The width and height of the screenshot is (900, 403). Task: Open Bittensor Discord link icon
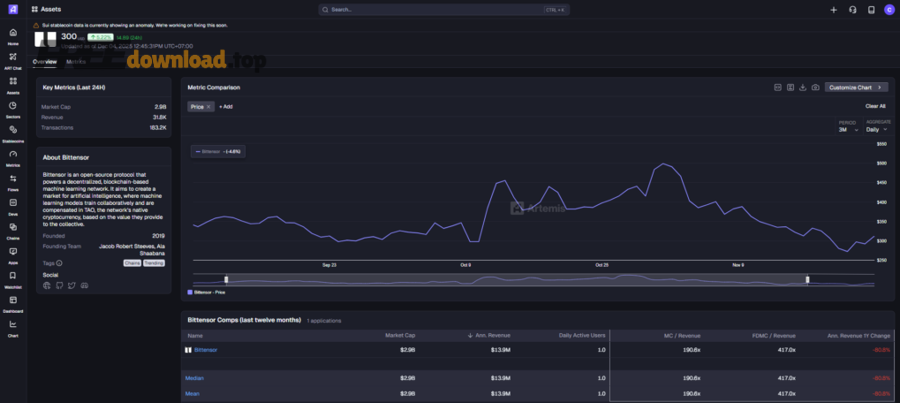pyautogui.click(x=84, y=285)
